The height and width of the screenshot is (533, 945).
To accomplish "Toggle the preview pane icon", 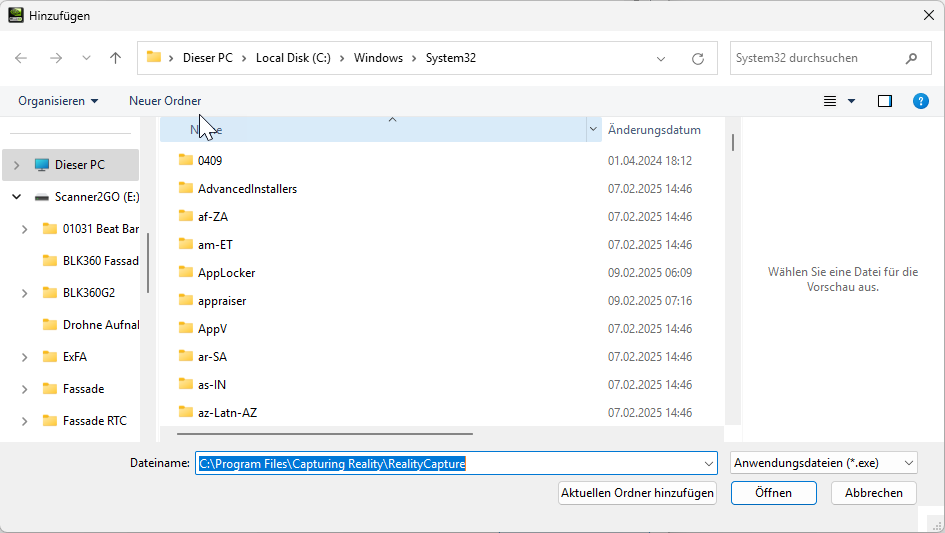I will coord(884,101).
